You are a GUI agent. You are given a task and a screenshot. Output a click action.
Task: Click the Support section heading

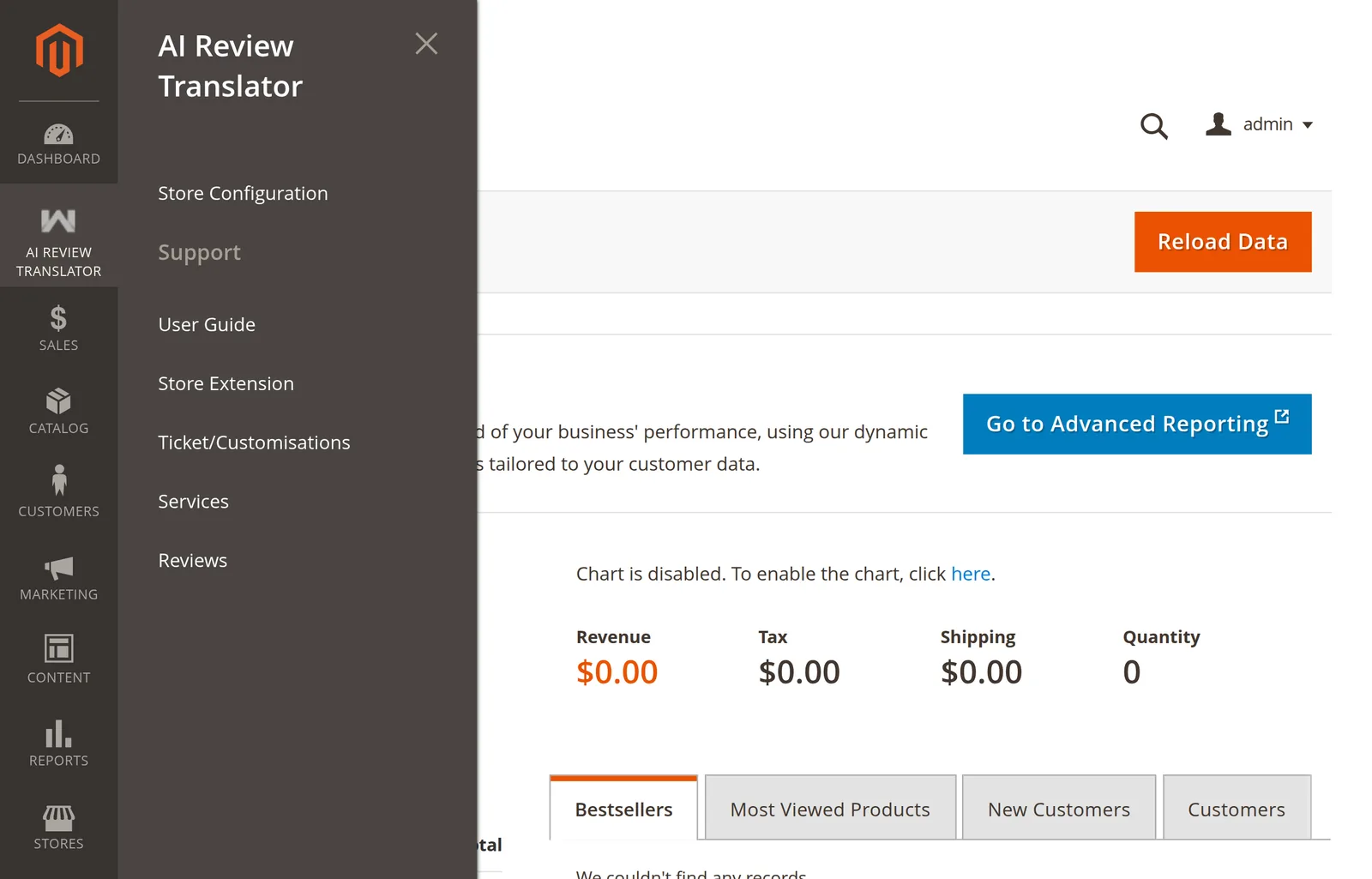click(x=199, y=253)
